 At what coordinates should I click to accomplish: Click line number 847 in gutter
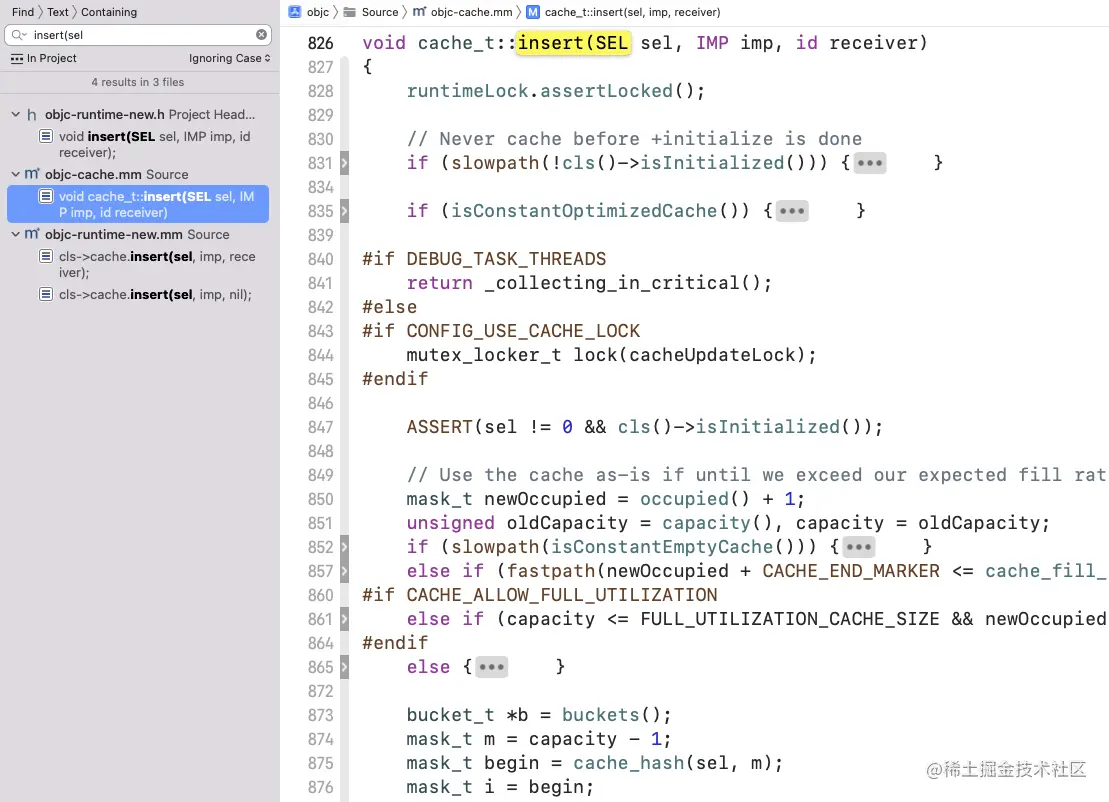point(320,427)
